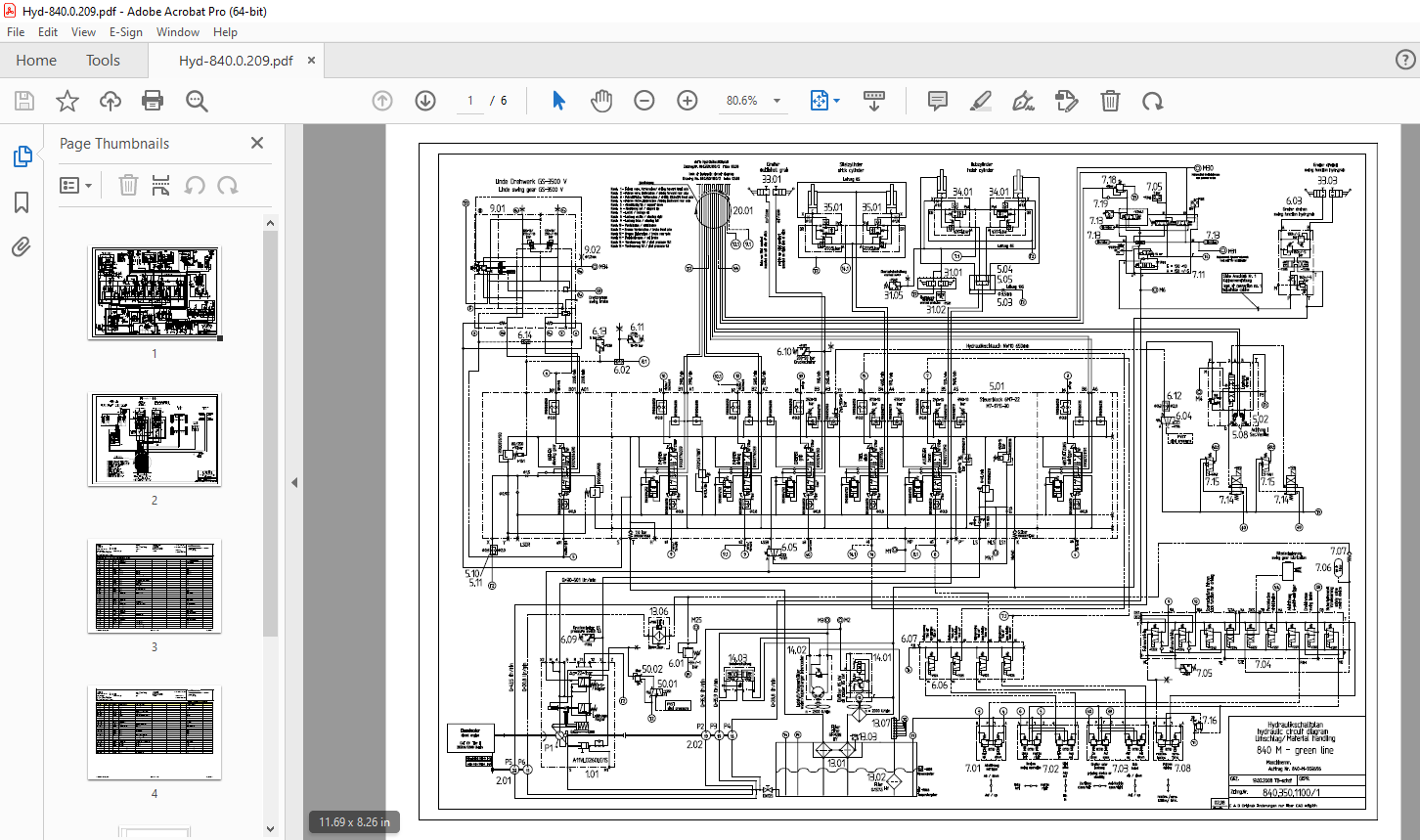Image resolution: width=1420 pixels, height=840 pixels.
Task: Zoom in with the plus button
Action: (x=688, y=101)
